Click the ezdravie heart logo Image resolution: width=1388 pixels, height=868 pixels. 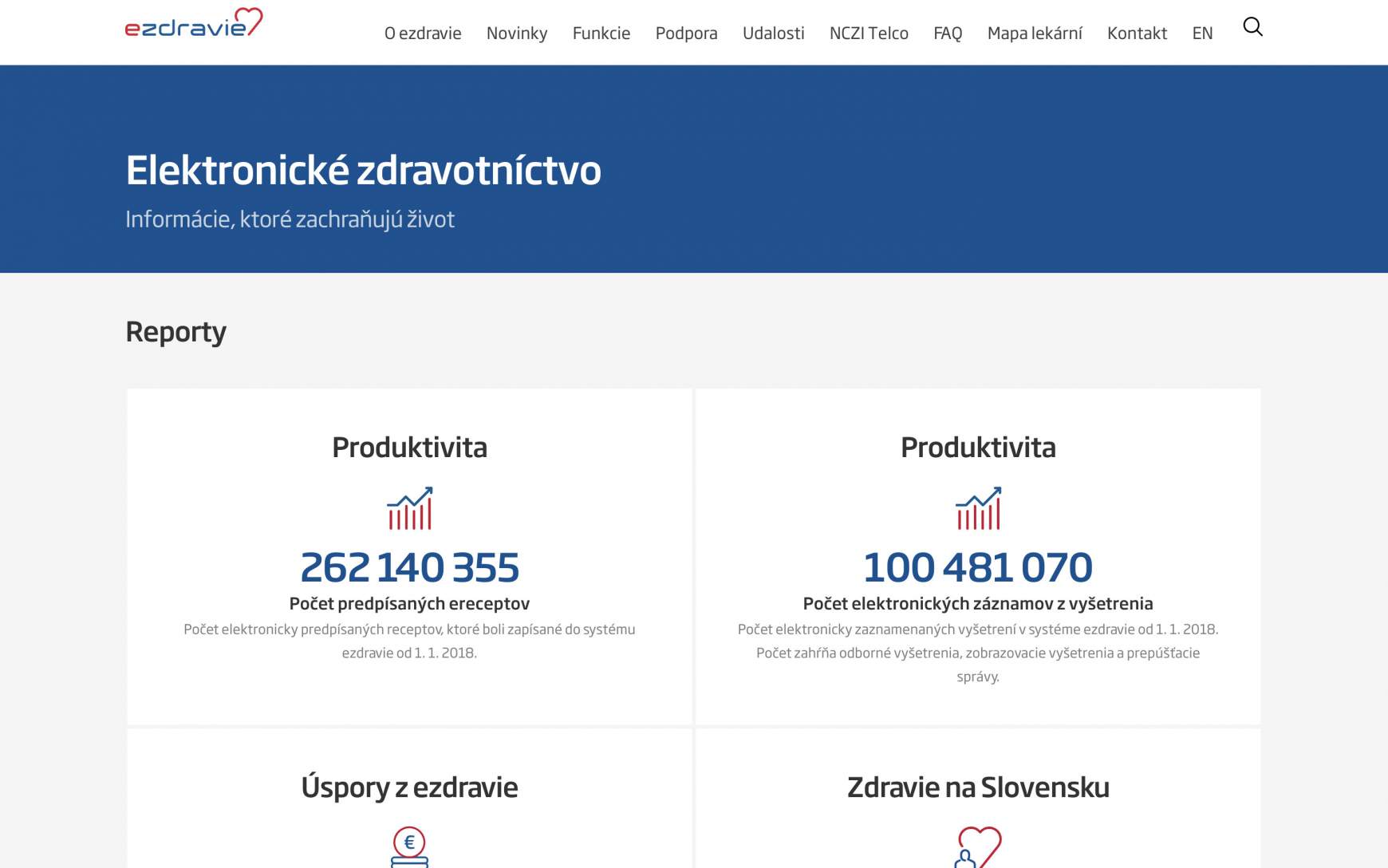[x=194, y=22]
